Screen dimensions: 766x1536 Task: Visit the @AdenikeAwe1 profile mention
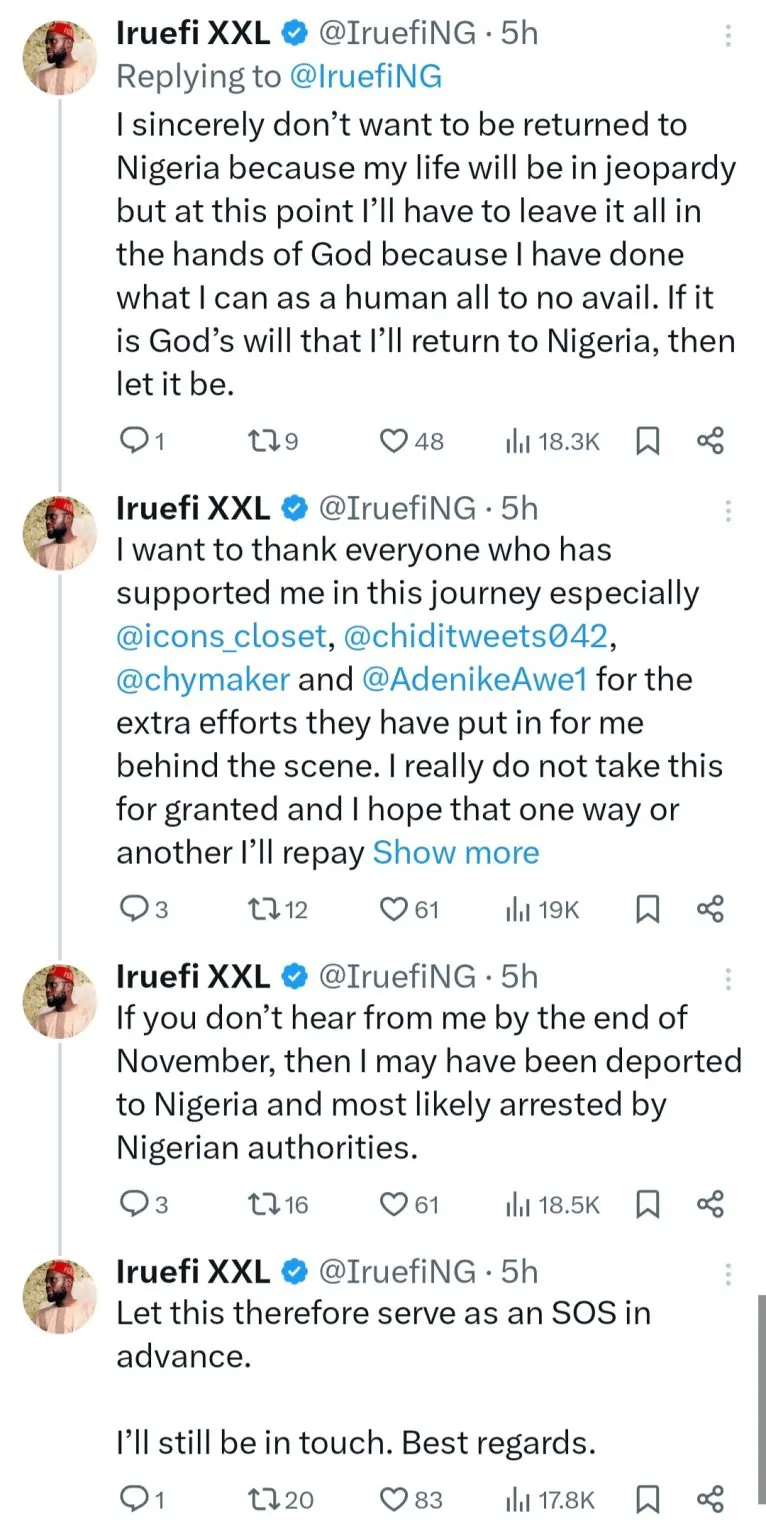(x=479, y=679)
